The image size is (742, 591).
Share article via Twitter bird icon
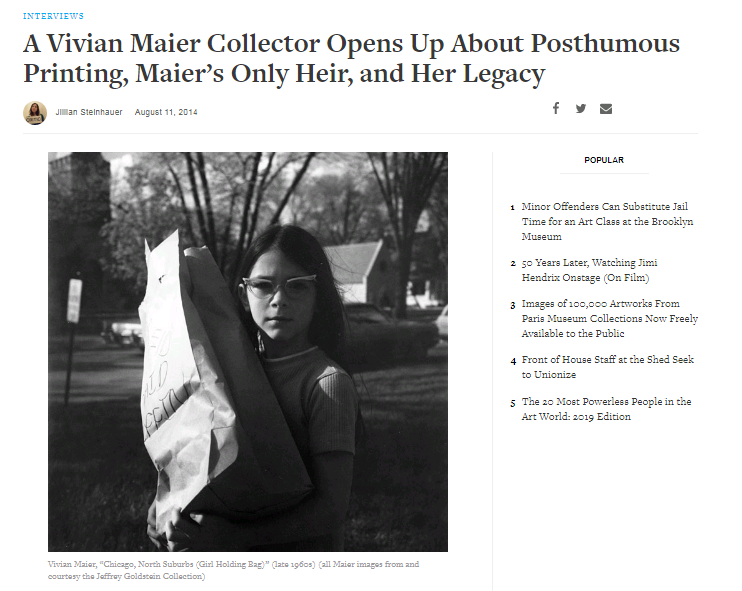click(581, 108)
